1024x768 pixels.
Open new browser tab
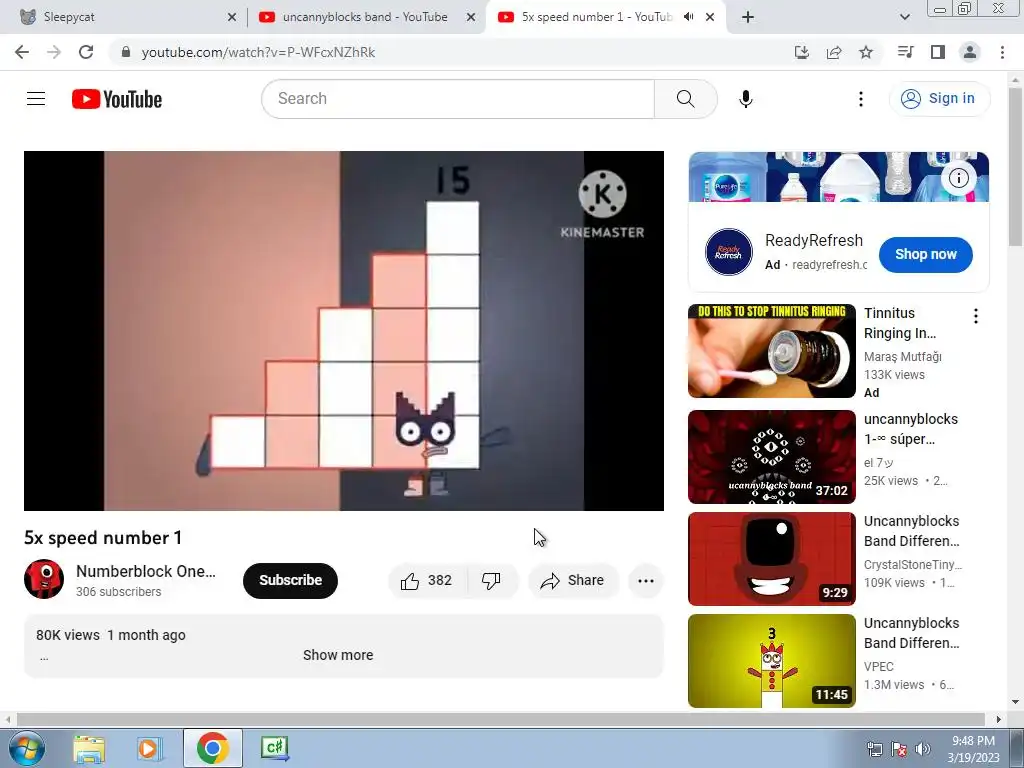[x=748, y=17]
